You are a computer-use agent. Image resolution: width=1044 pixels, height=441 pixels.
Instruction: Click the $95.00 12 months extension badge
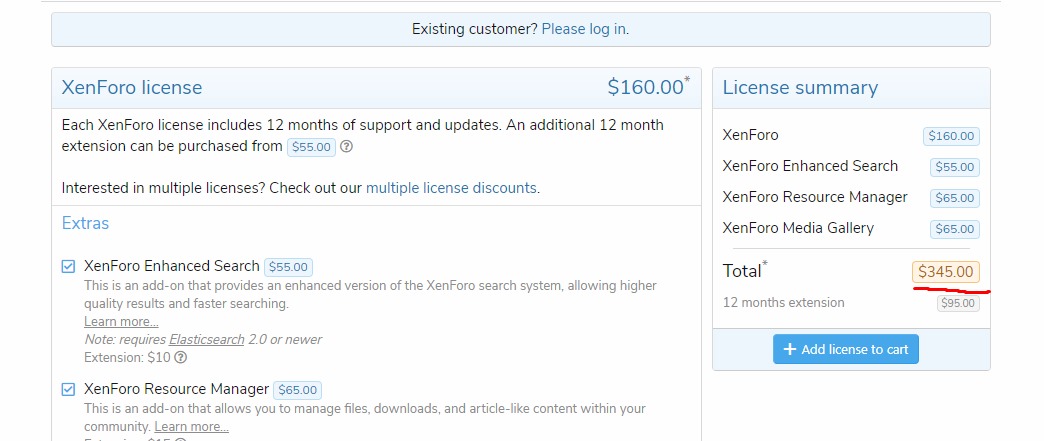point(957,304)
